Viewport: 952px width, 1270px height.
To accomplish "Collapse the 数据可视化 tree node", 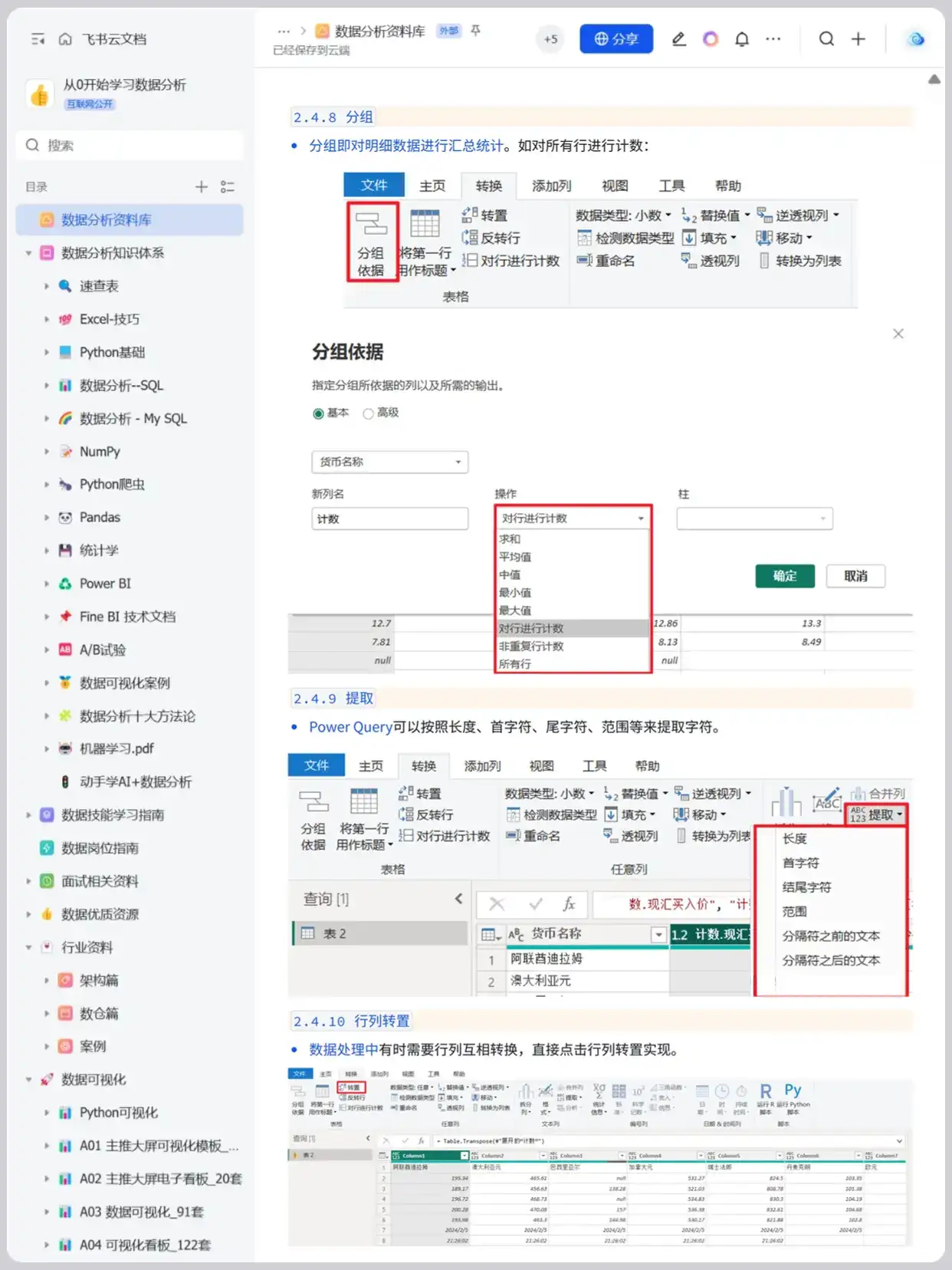I will point(28,1079).
